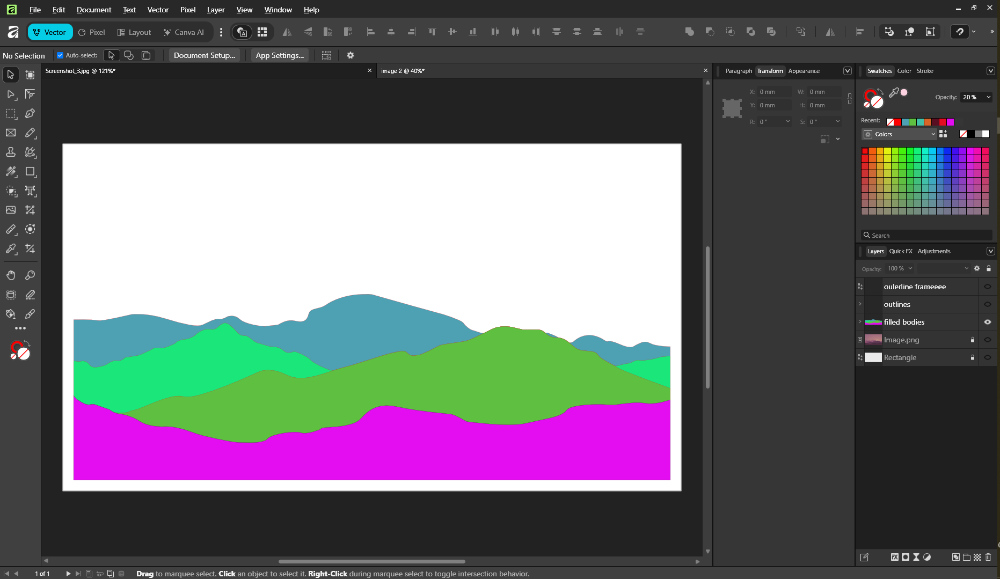The height and width of the screenshot is (579, 1000).
Task: Open the Affinity logo home button
Action: pyautogui.click(x=12, y=32)
